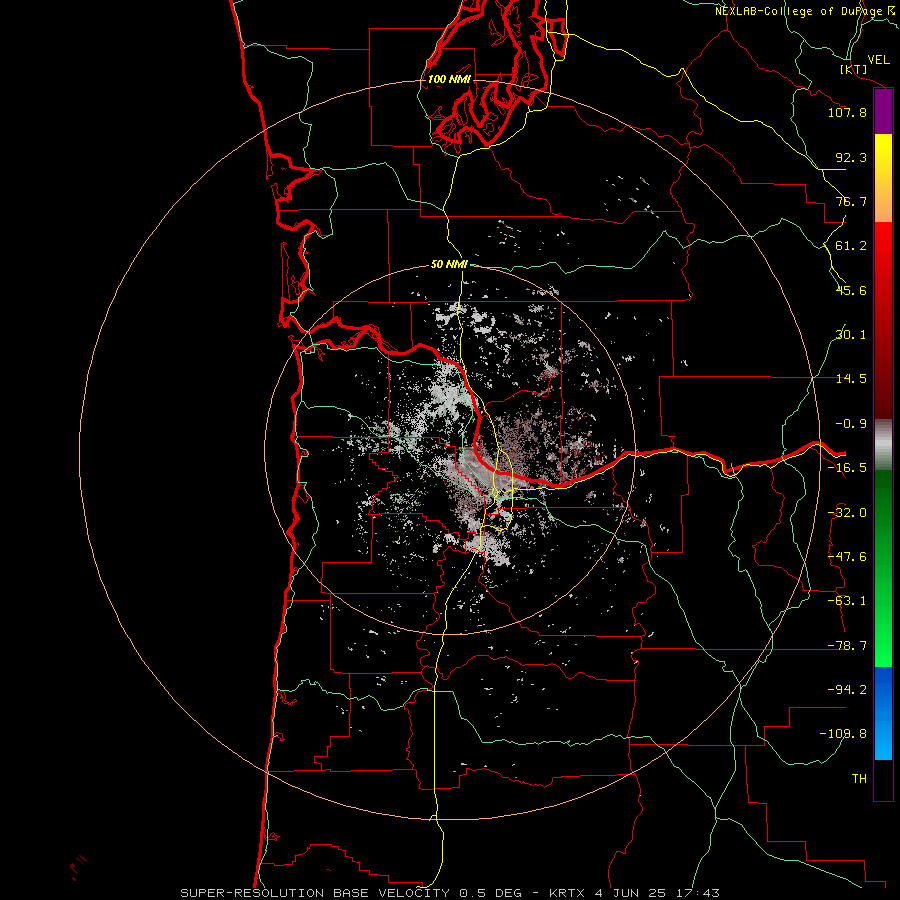Click the 30.1 legend value
This screenshot has width=900, height=900.
[x=851, y=335]
